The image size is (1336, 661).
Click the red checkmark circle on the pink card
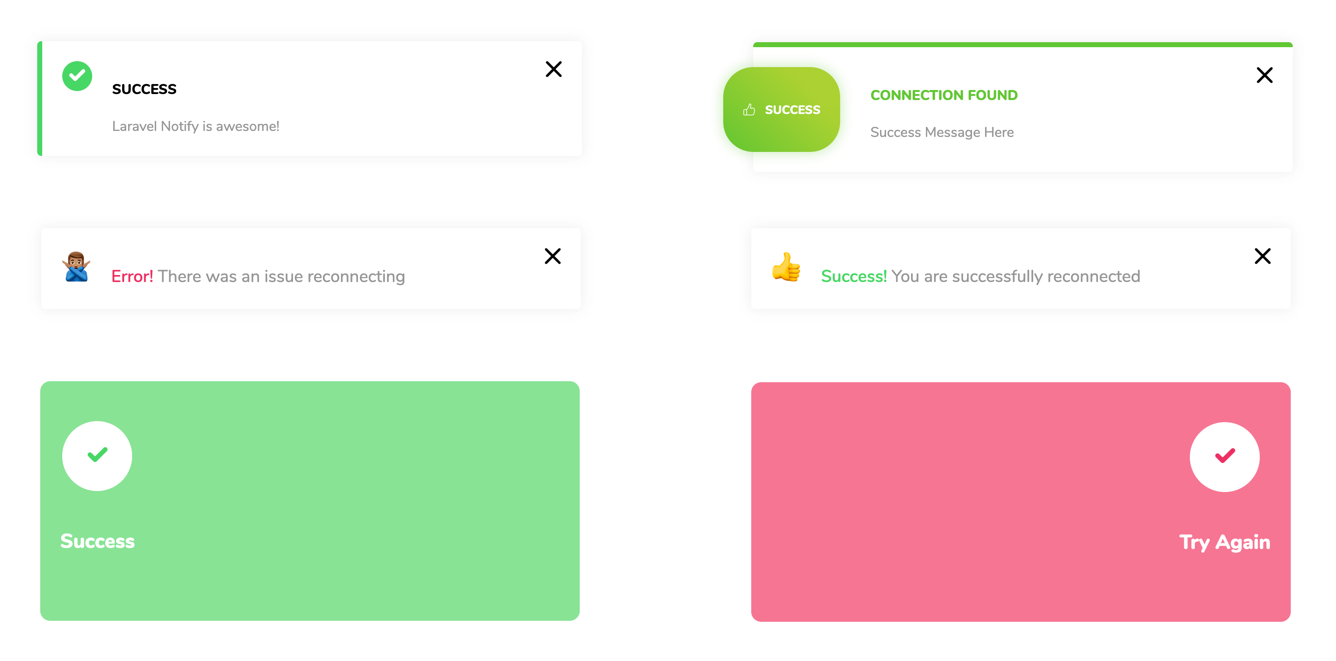coord(1224,457)
